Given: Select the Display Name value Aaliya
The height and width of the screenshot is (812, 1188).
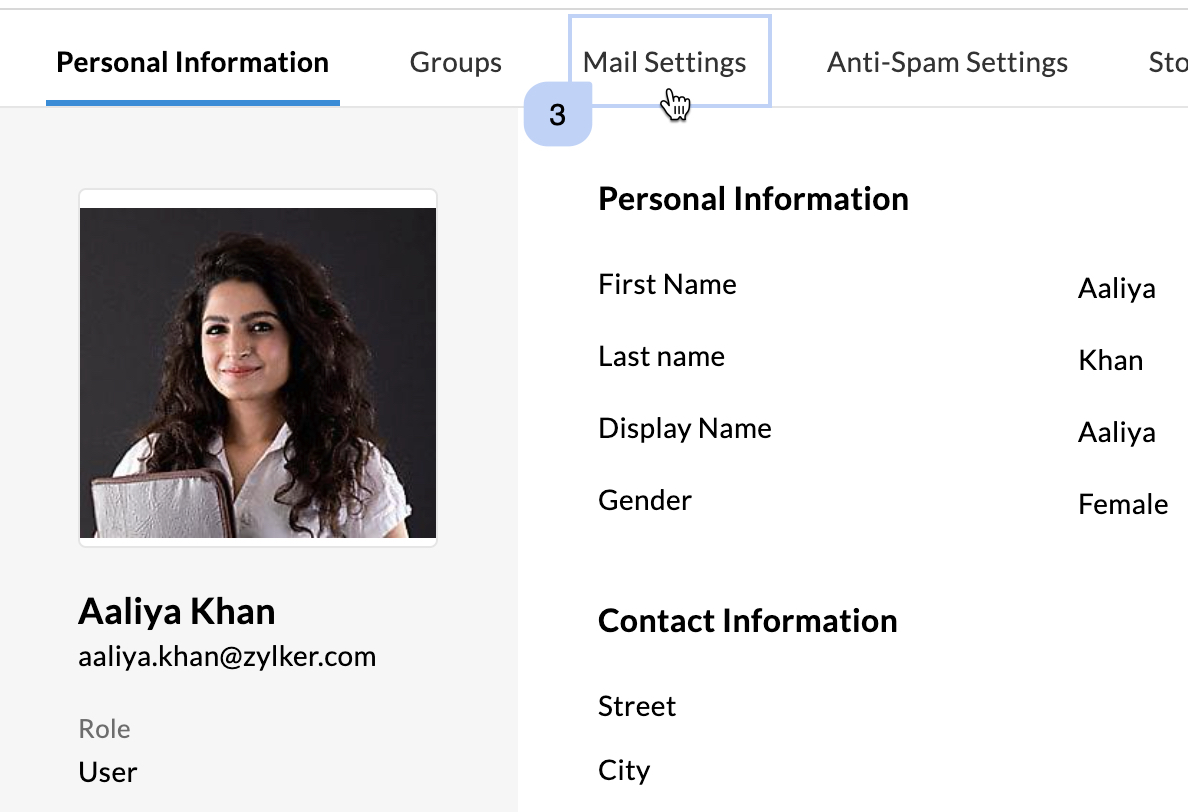Looking at the screenshot, I should (1116, 433).
